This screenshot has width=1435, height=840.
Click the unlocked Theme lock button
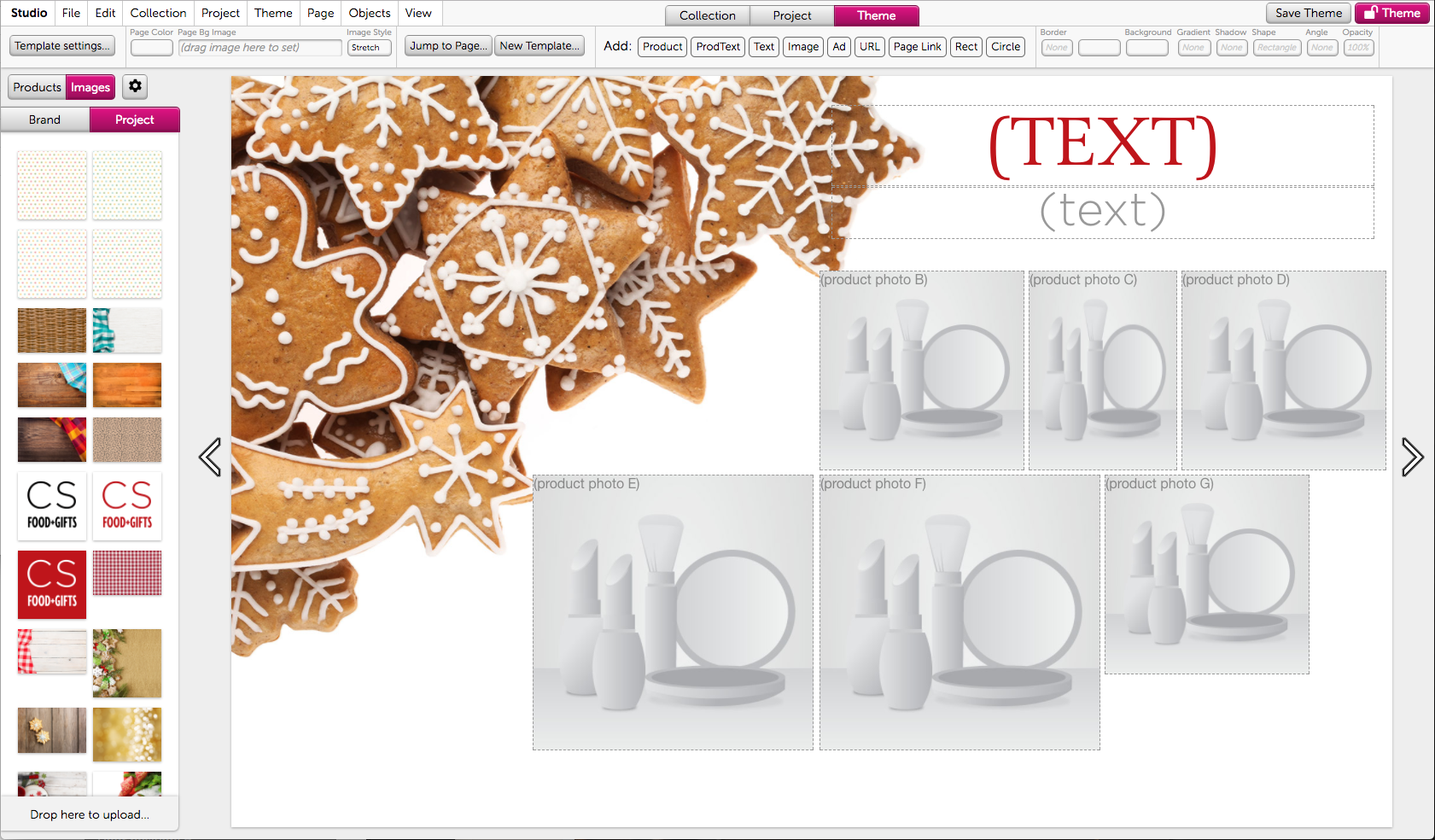(x=1392, y=13)
